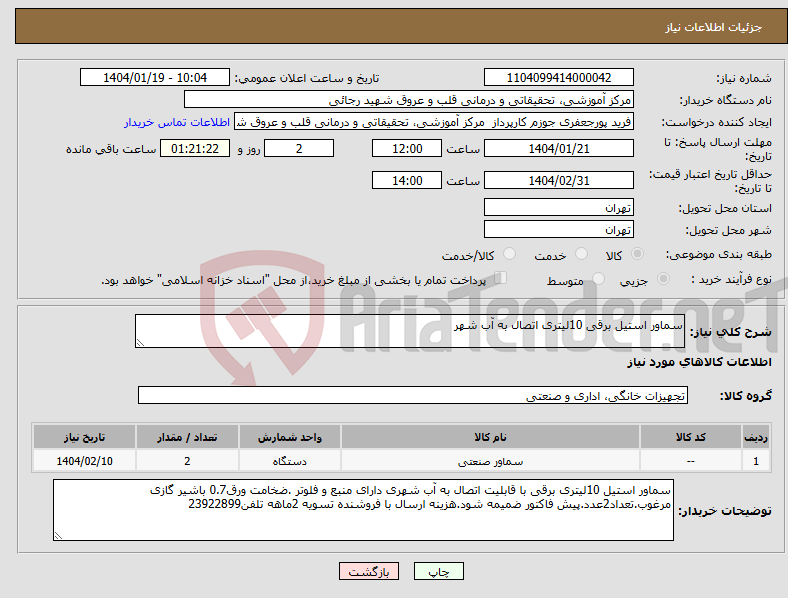
Task: Select the خدمت radio button
Action: tap(581, 254)
